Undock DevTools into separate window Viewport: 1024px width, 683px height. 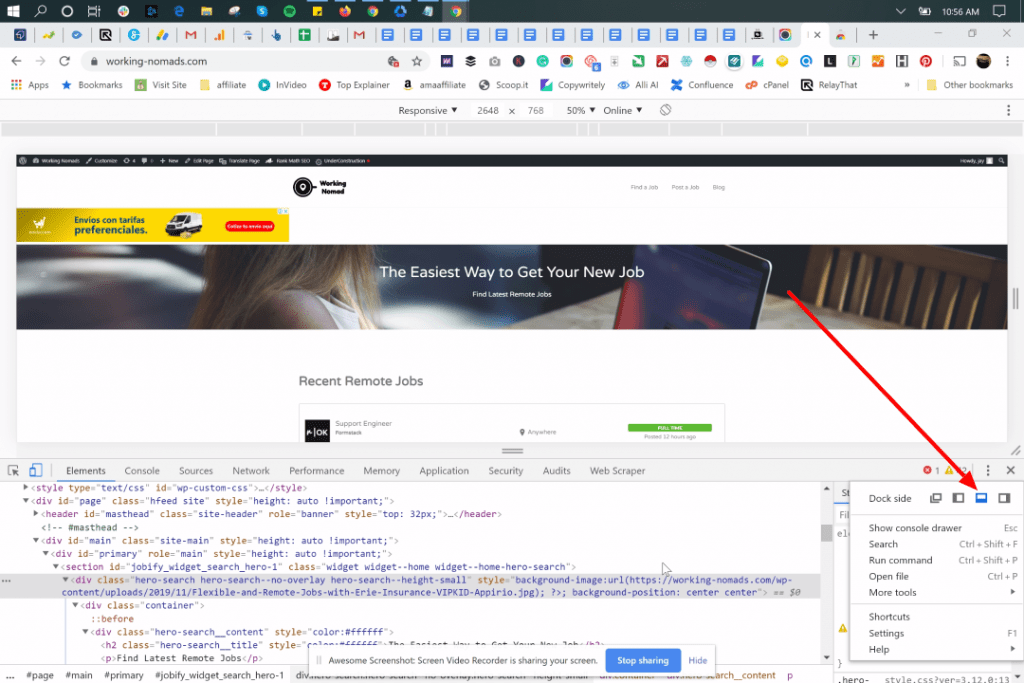(936, 498)
